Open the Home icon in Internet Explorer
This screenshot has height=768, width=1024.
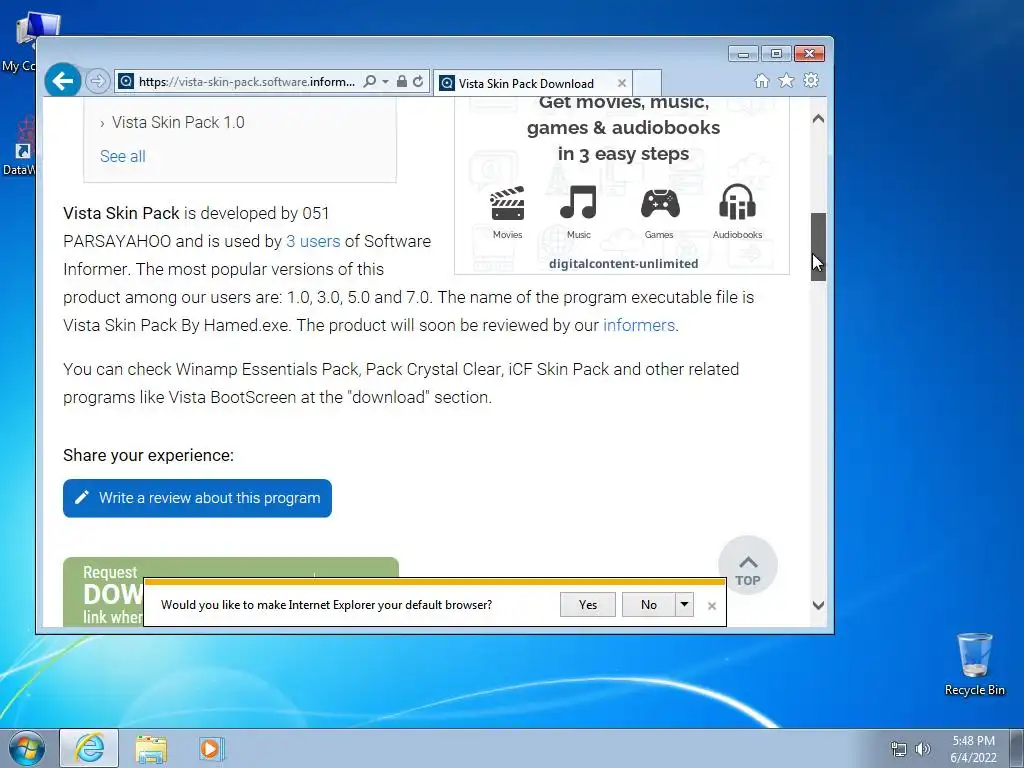point(761,80)
